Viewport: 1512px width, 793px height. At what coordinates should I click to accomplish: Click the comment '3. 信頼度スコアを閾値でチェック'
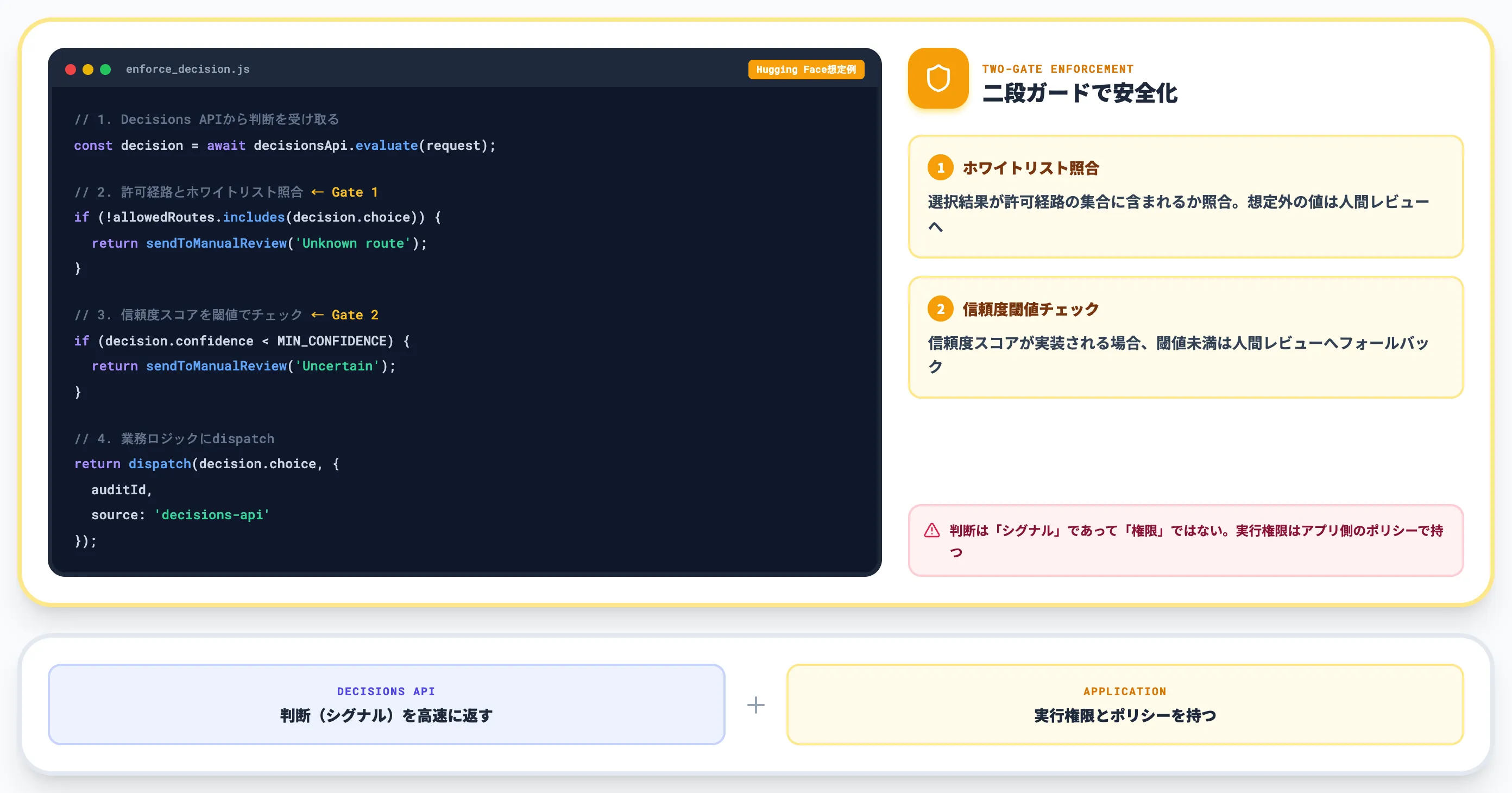click(188, 314)
